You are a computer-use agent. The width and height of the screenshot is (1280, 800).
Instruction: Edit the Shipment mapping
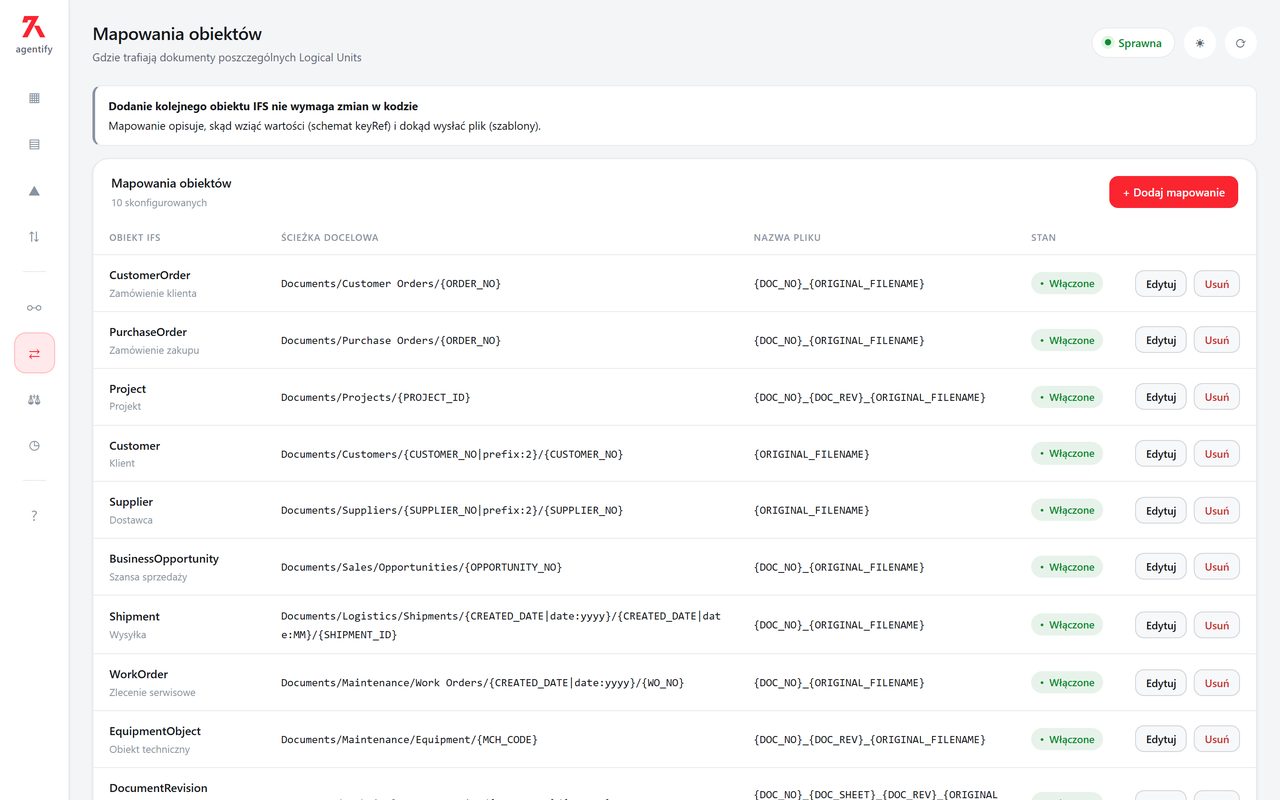point(1160,625)
